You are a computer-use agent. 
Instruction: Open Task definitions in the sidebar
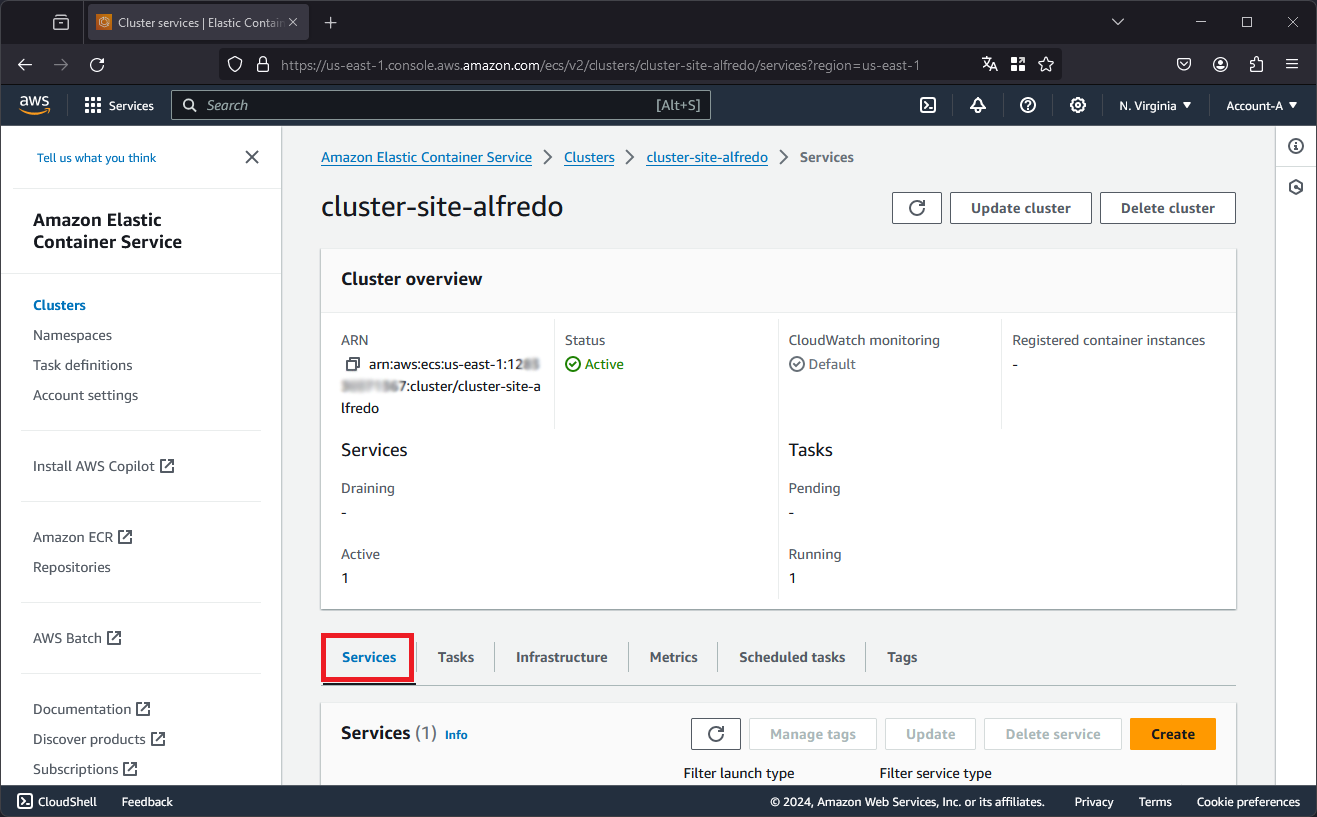pos(83,365)
